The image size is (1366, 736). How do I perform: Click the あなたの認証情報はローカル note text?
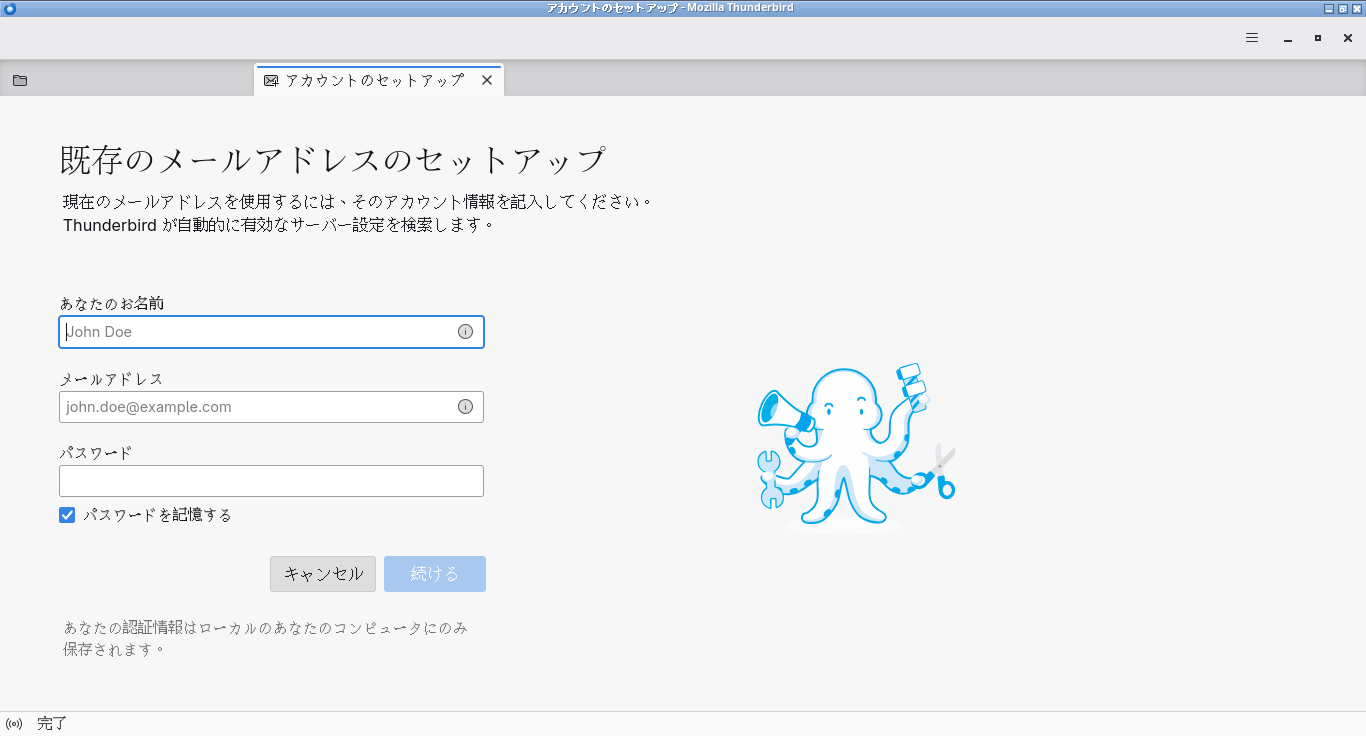coord(266,638)
